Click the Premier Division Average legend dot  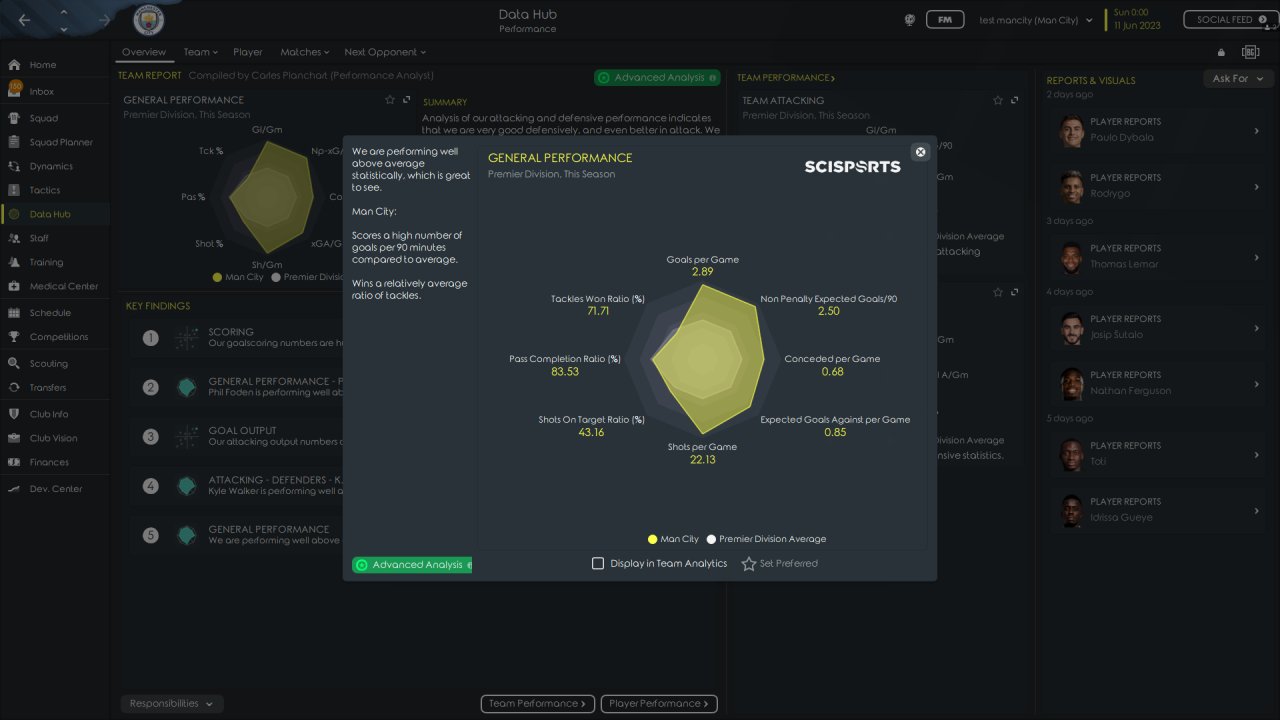click(711, 539)
